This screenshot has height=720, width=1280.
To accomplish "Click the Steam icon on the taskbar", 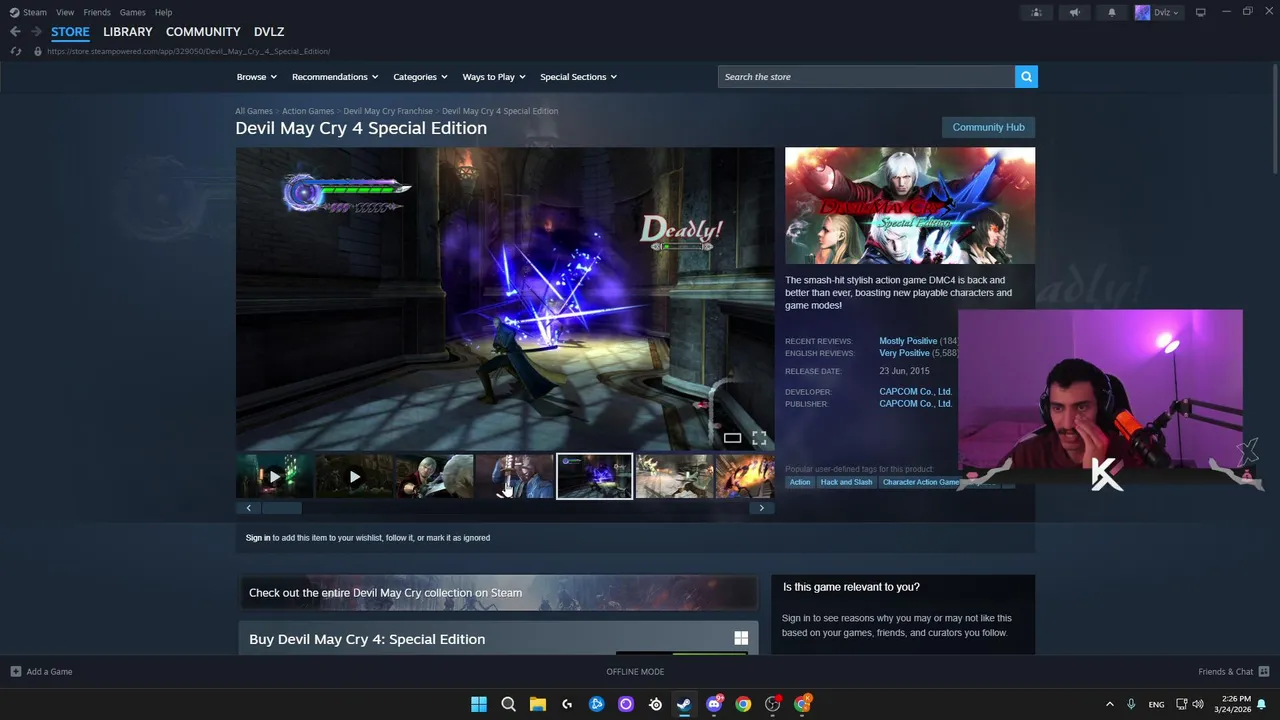I will click(684, 704).
